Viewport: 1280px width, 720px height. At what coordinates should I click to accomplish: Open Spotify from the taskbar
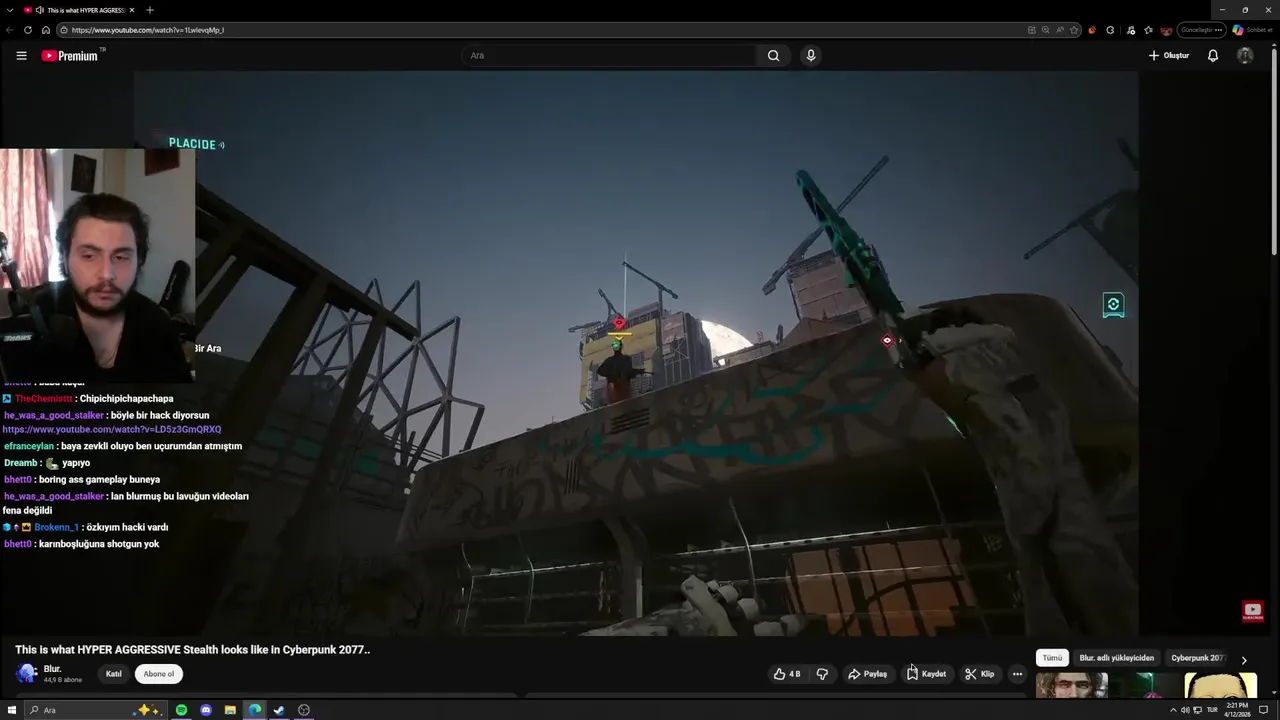181,710
